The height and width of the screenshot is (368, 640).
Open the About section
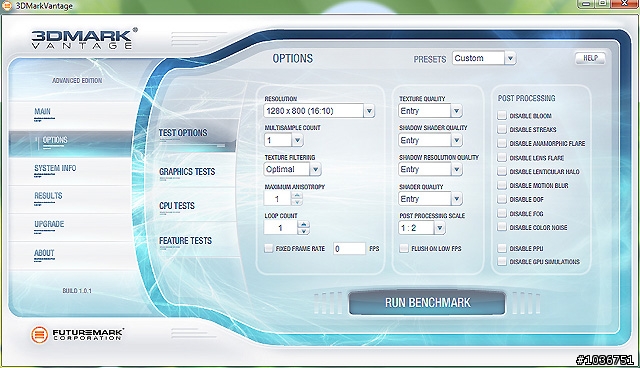(x=44, y=253)
